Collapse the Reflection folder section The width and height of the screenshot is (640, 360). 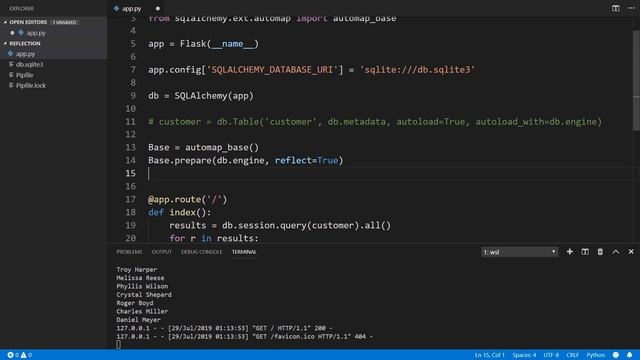click(5, 43)
